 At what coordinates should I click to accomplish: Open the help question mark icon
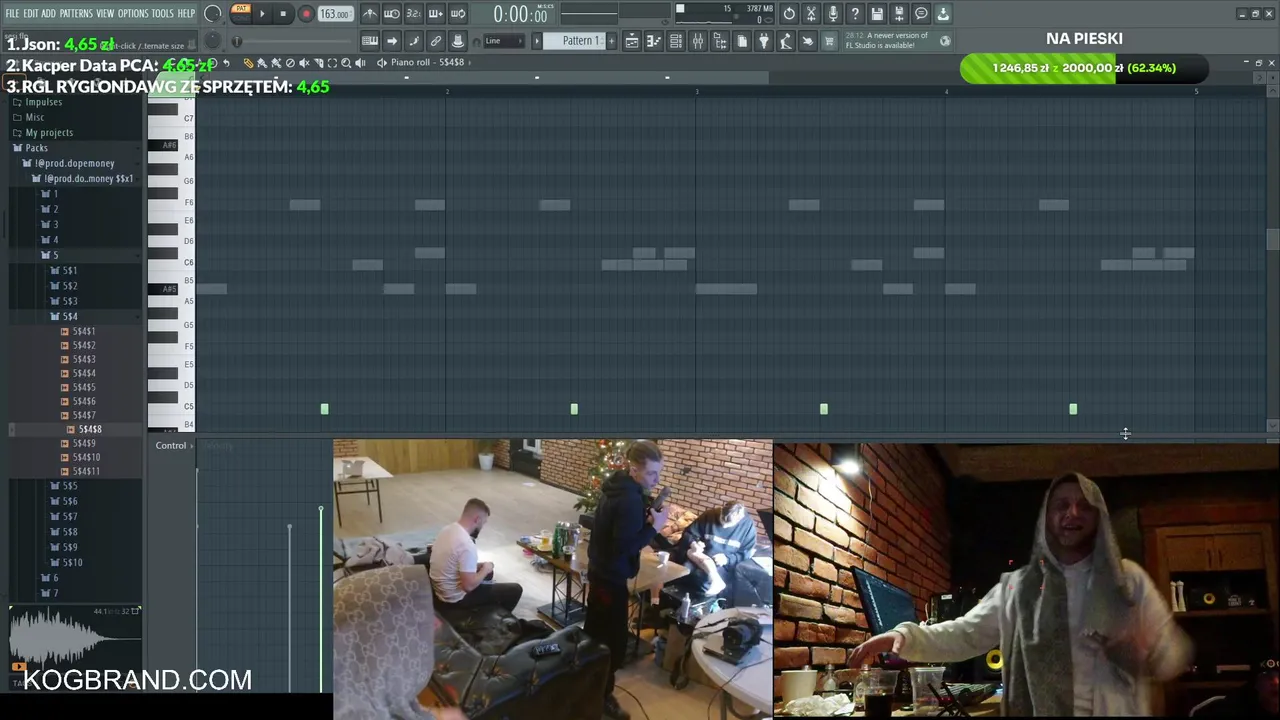855,14
